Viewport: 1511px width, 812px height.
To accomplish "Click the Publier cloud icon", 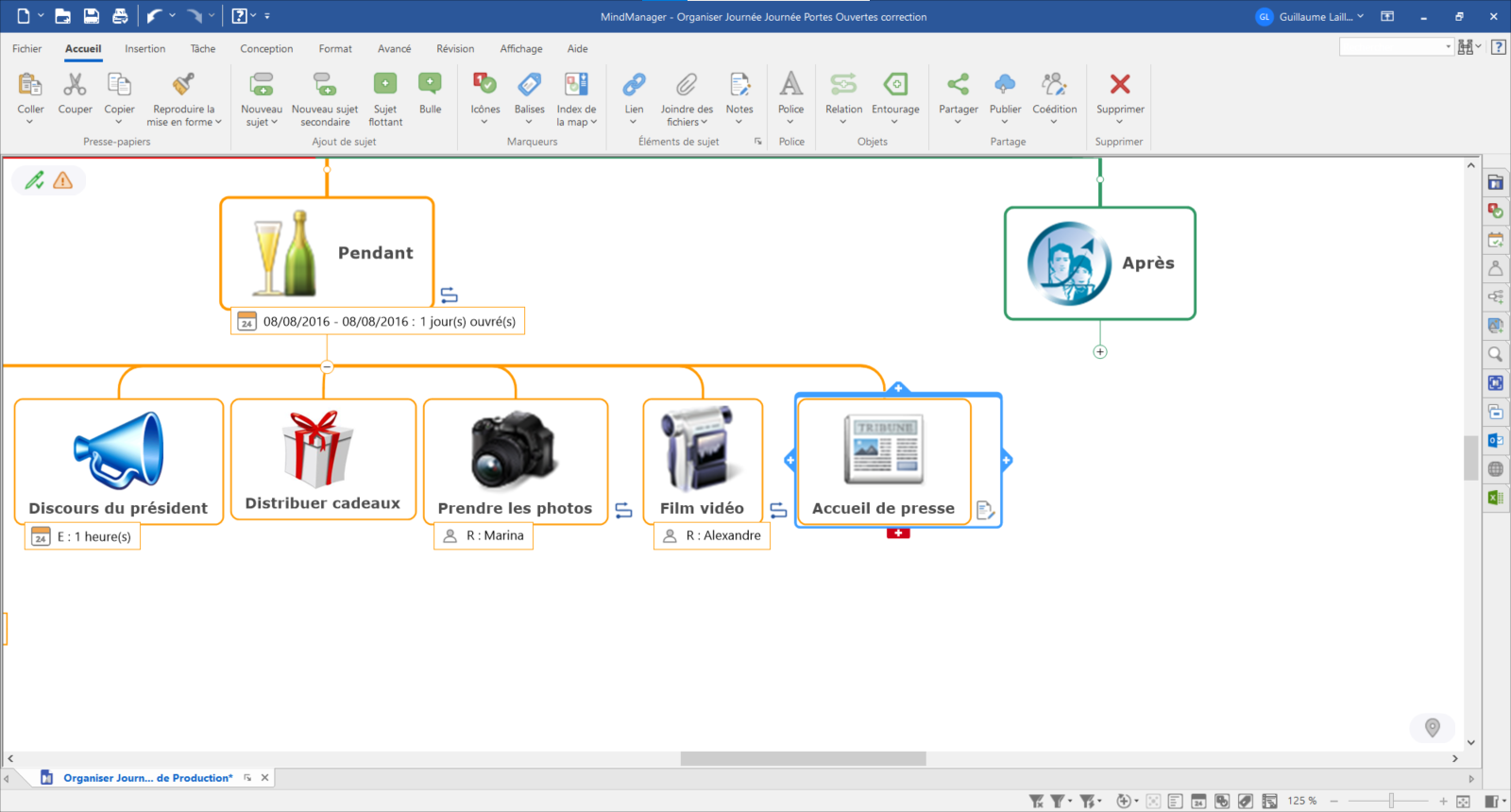I will (x=1005, y=86).
